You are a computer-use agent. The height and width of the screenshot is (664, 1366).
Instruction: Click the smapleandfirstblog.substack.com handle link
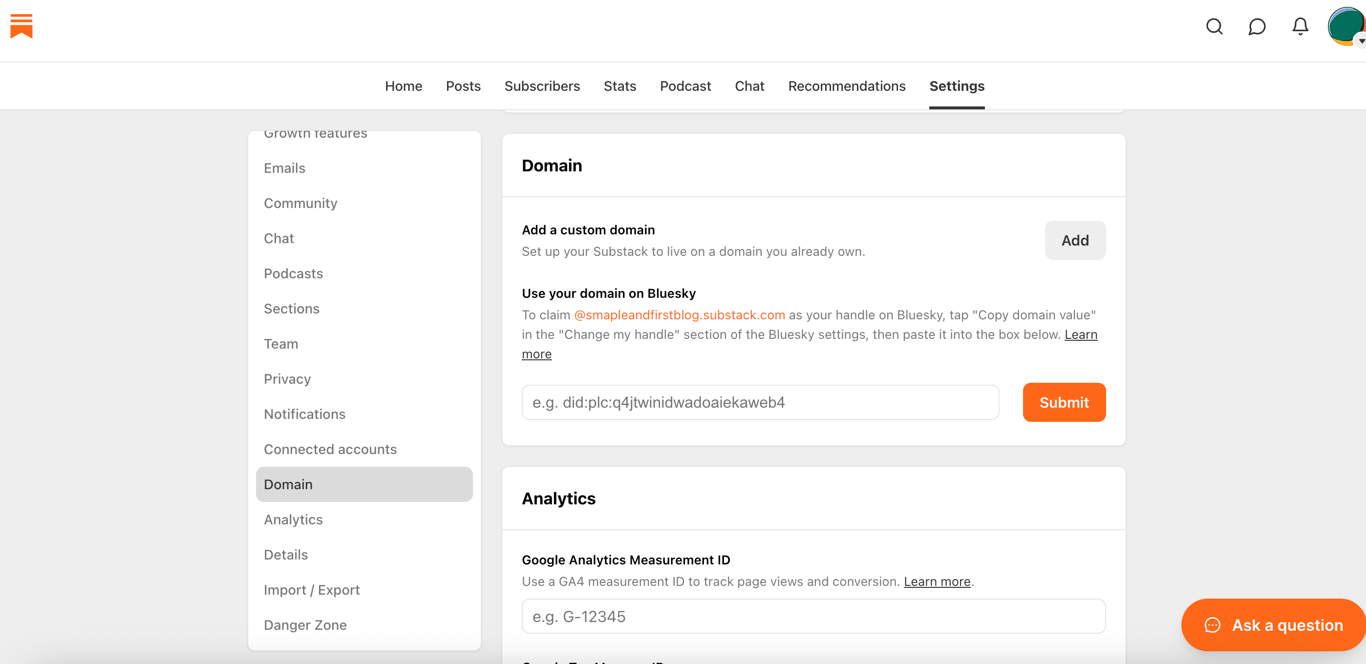point(680,315)
